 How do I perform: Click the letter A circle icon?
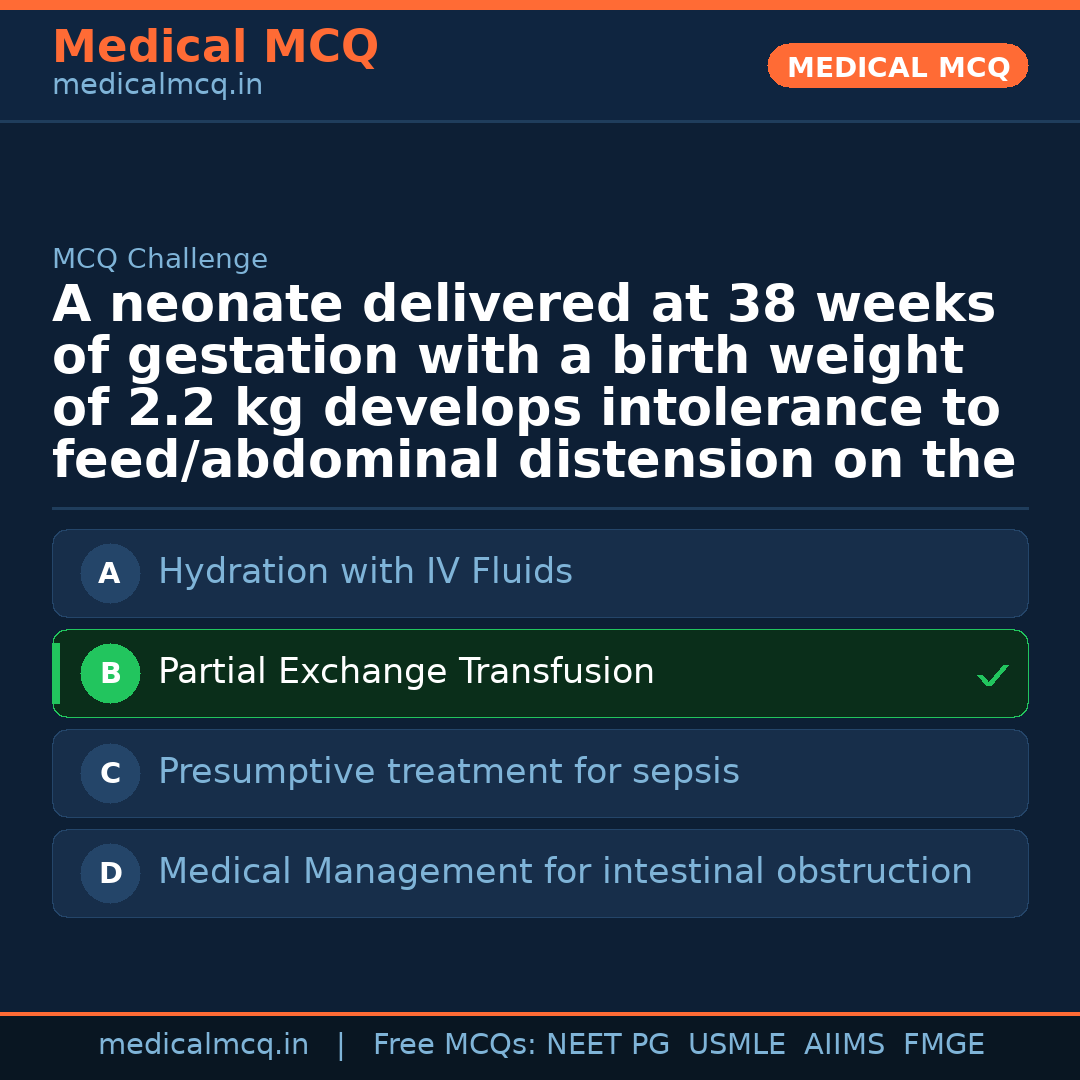coord(110,574)
